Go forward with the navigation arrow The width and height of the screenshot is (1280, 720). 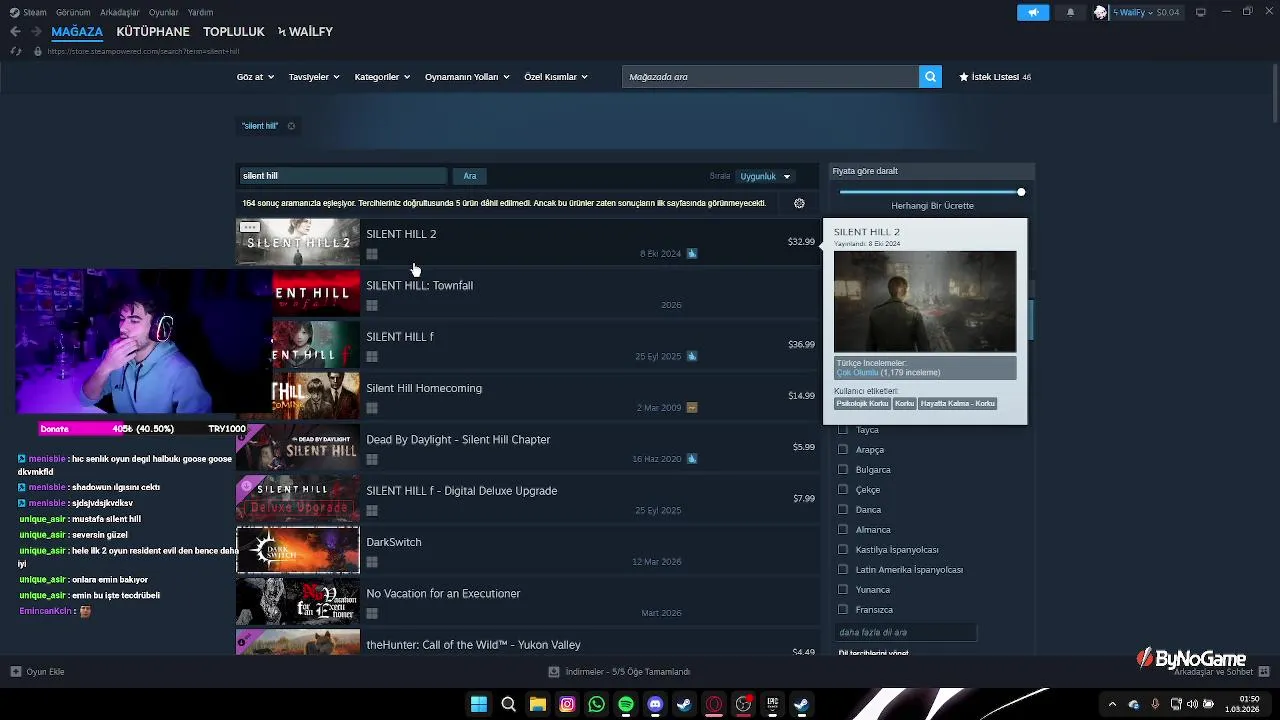(36, 32)
